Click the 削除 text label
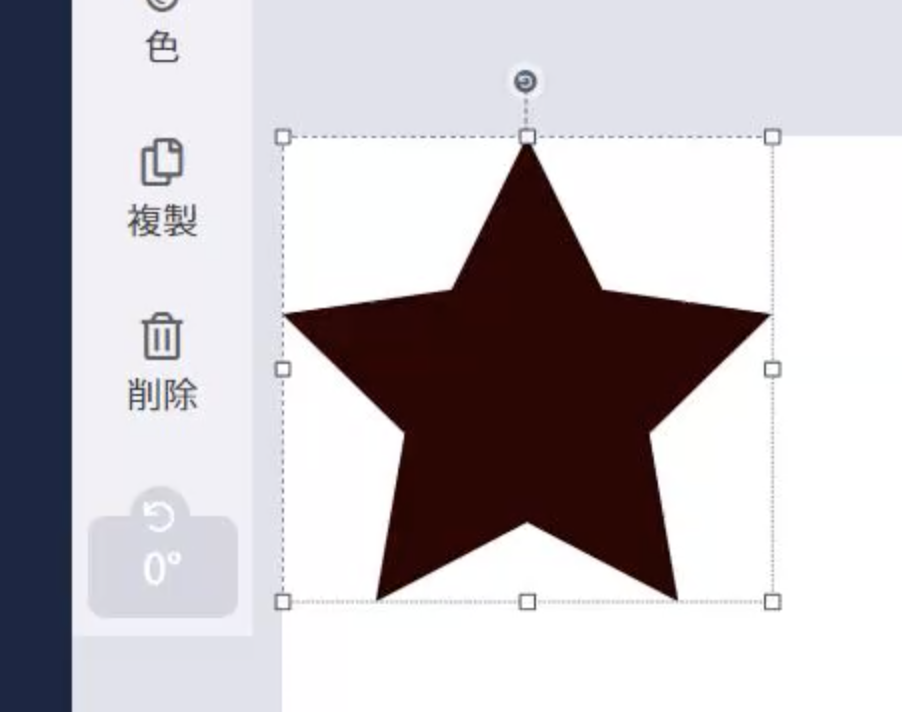This screenshot has width=902, height=712. tap(162, 395)
